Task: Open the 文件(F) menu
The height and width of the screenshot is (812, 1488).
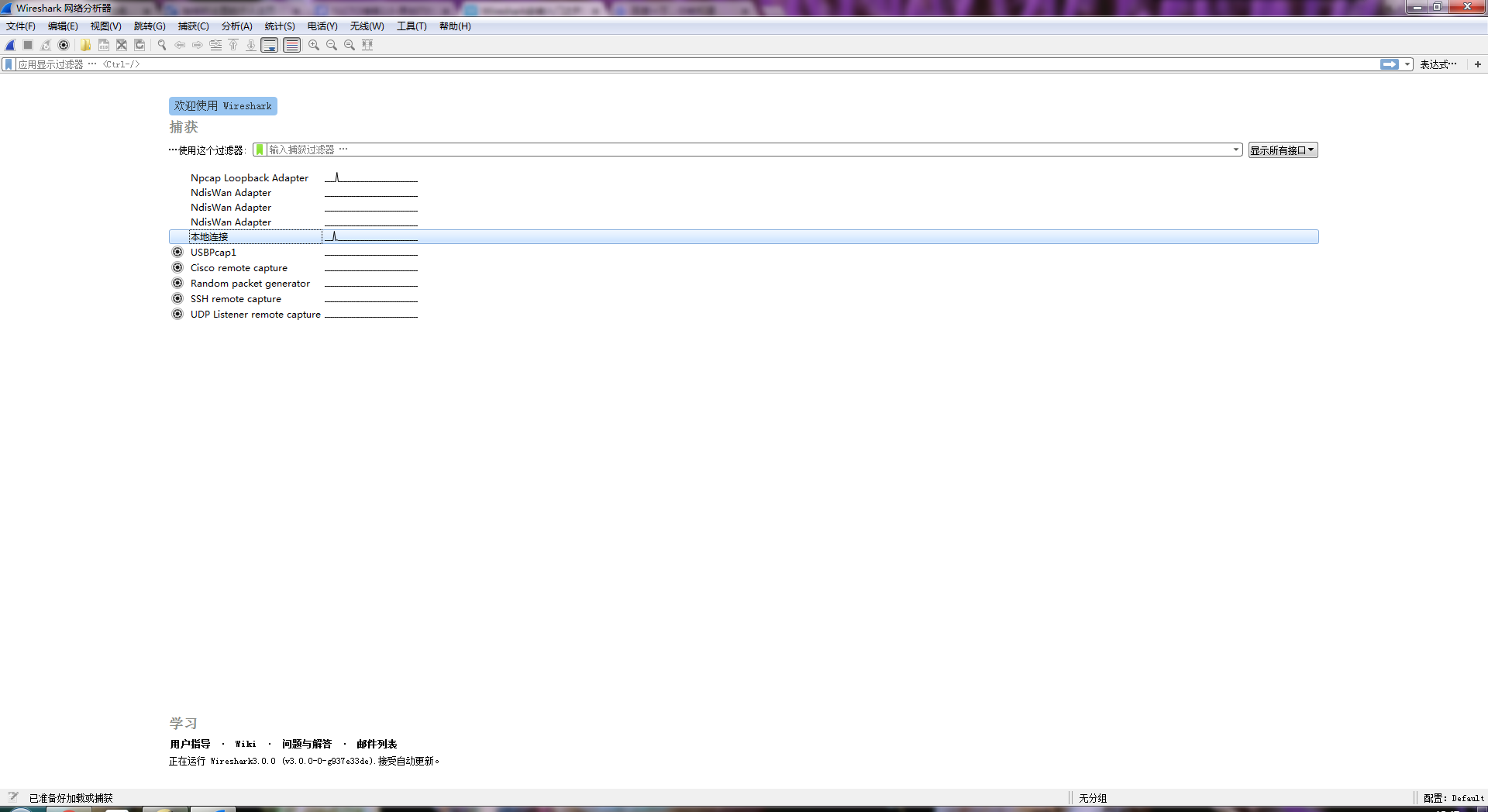Action: coord(21,26)
